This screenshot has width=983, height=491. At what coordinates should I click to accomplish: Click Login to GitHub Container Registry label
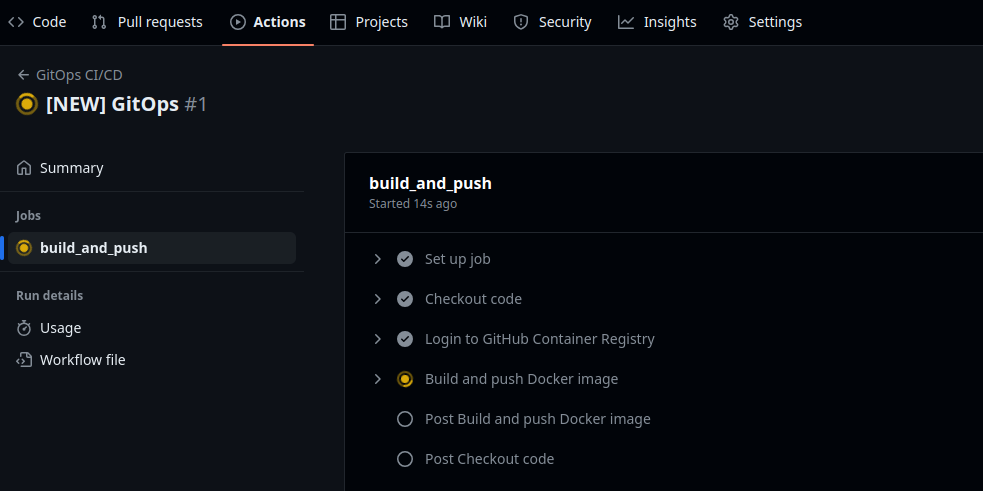pyautogui.click(x=540, y=339)
